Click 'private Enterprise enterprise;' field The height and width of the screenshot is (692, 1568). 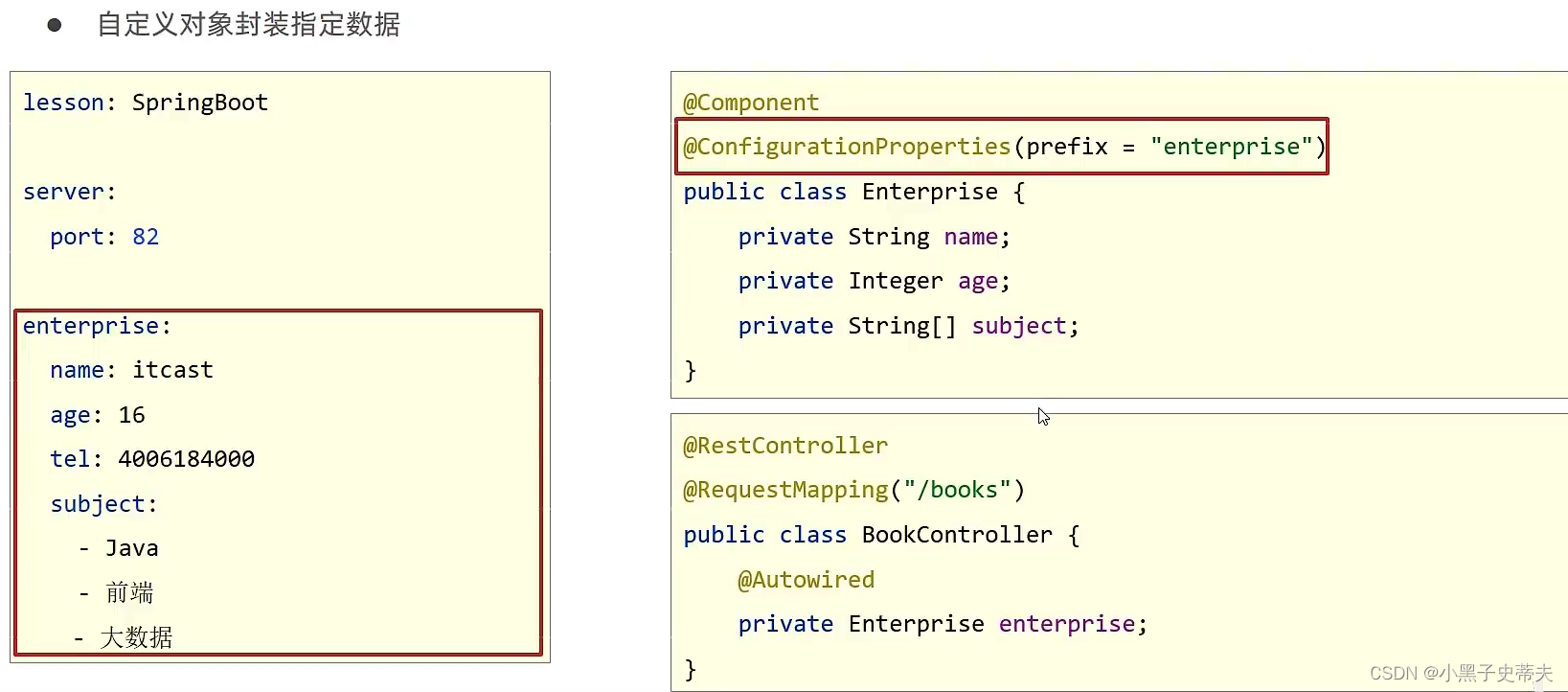943,625
